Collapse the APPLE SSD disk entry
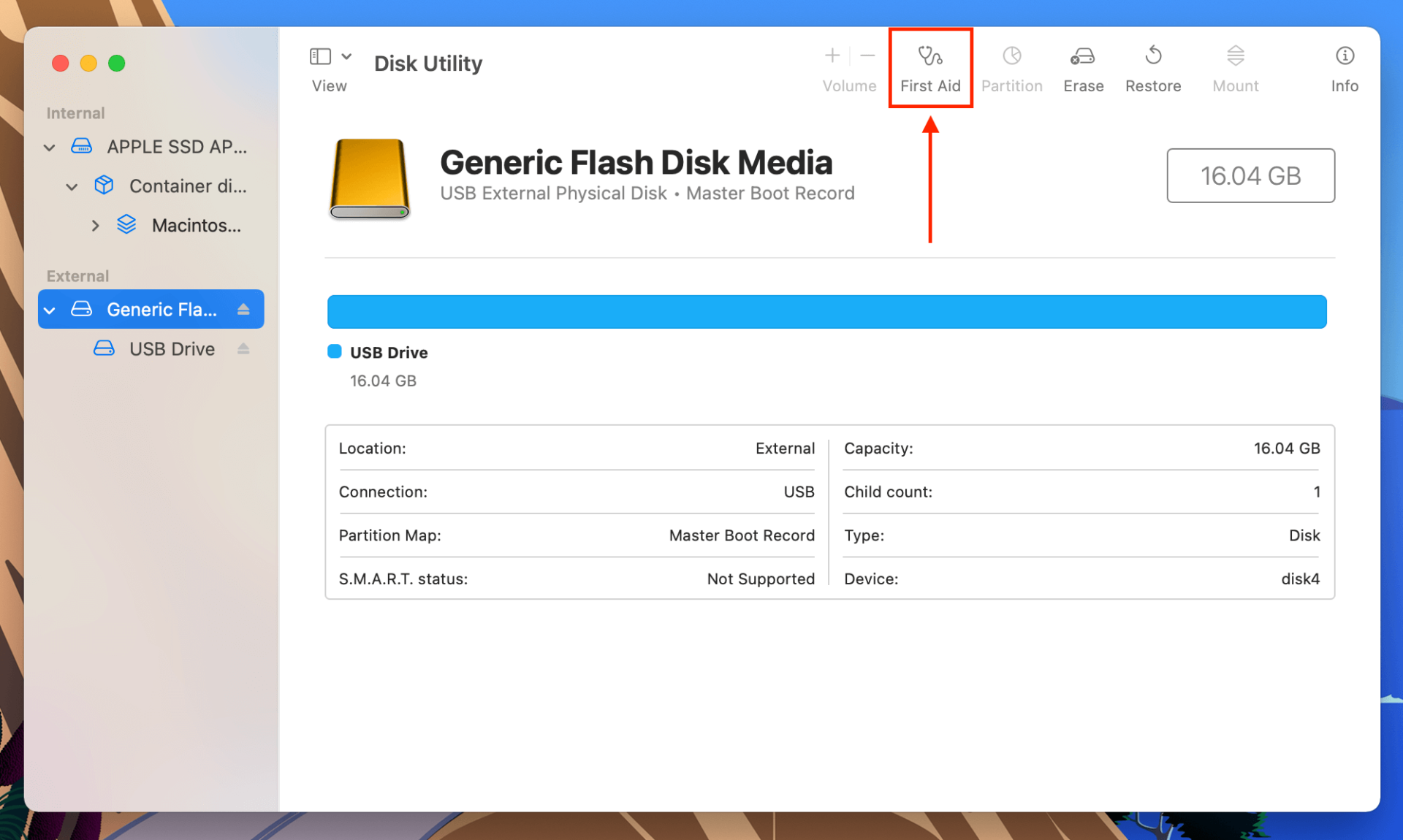 tap(49, 147)
